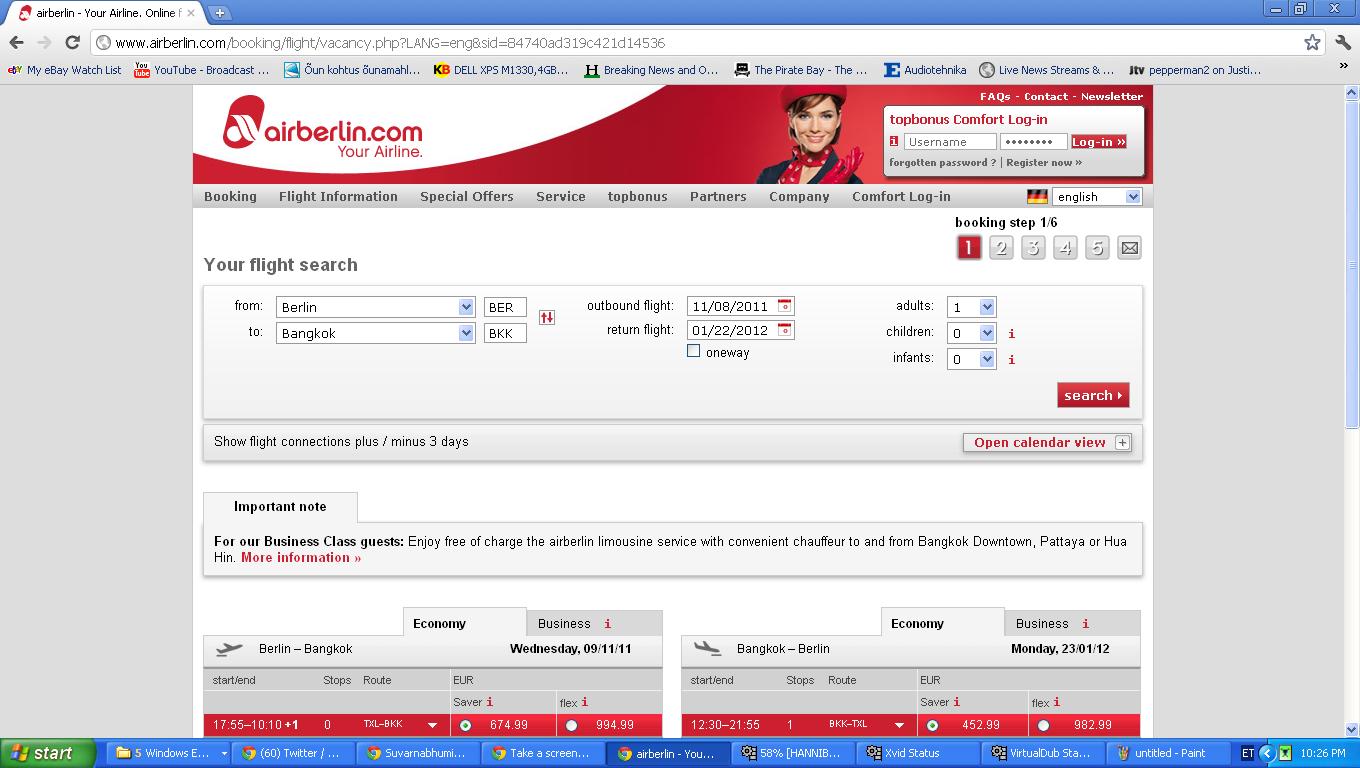Expand Open calendar view plus icon
The image size is (1360, 768).
point(1122,443)
